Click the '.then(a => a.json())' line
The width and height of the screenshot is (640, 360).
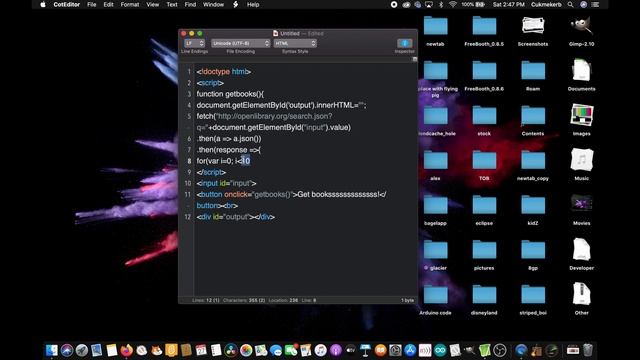click(x=229, y=139)
